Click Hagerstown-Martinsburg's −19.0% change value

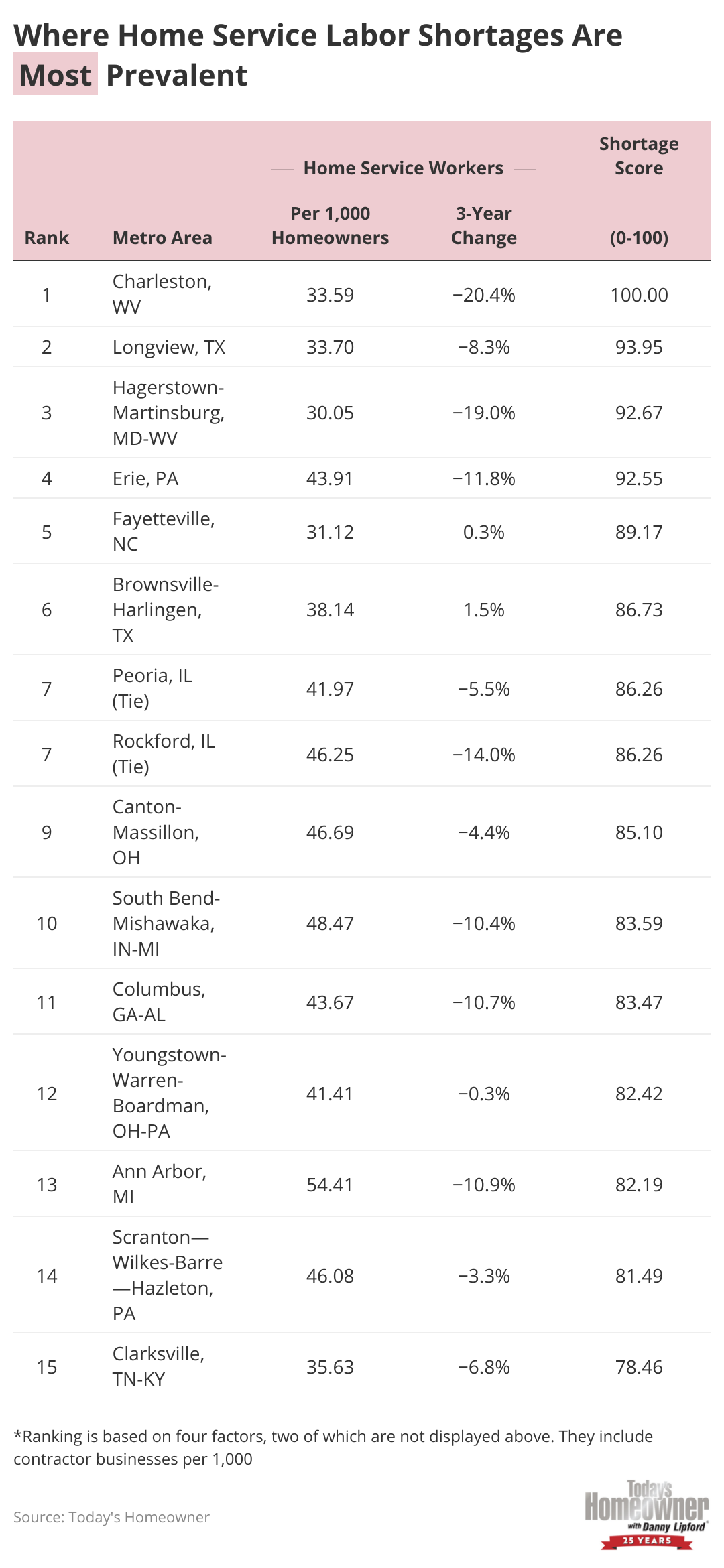pyautogui.click(x=483, y=413)
